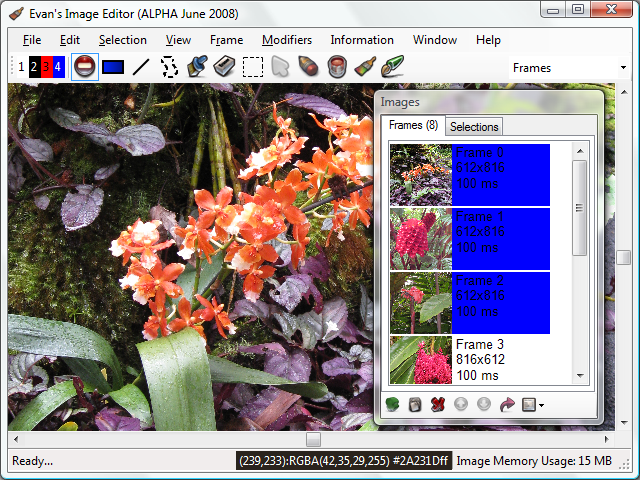Open the Information menu
Viewport: 640px width, 480px height.
[x=362, y=40]
